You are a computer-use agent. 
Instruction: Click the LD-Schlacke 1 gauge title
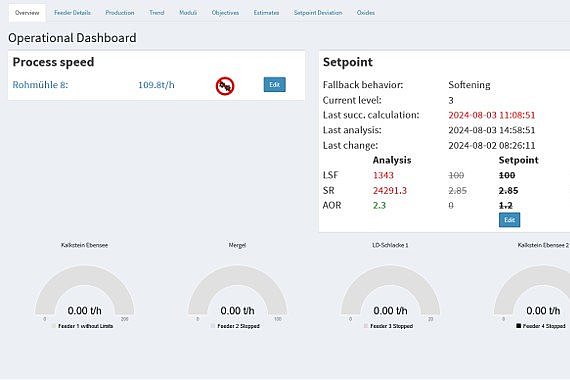(x=390, y=245)
